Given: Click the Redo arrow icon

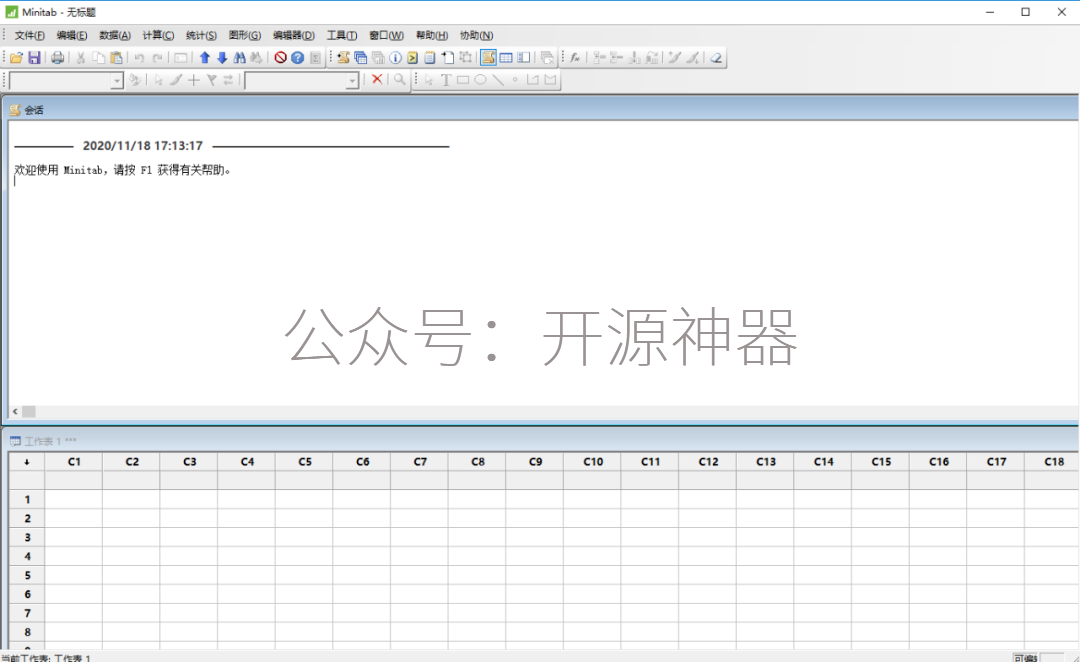Looking at the screenshot, I should (x=157, y=58).
